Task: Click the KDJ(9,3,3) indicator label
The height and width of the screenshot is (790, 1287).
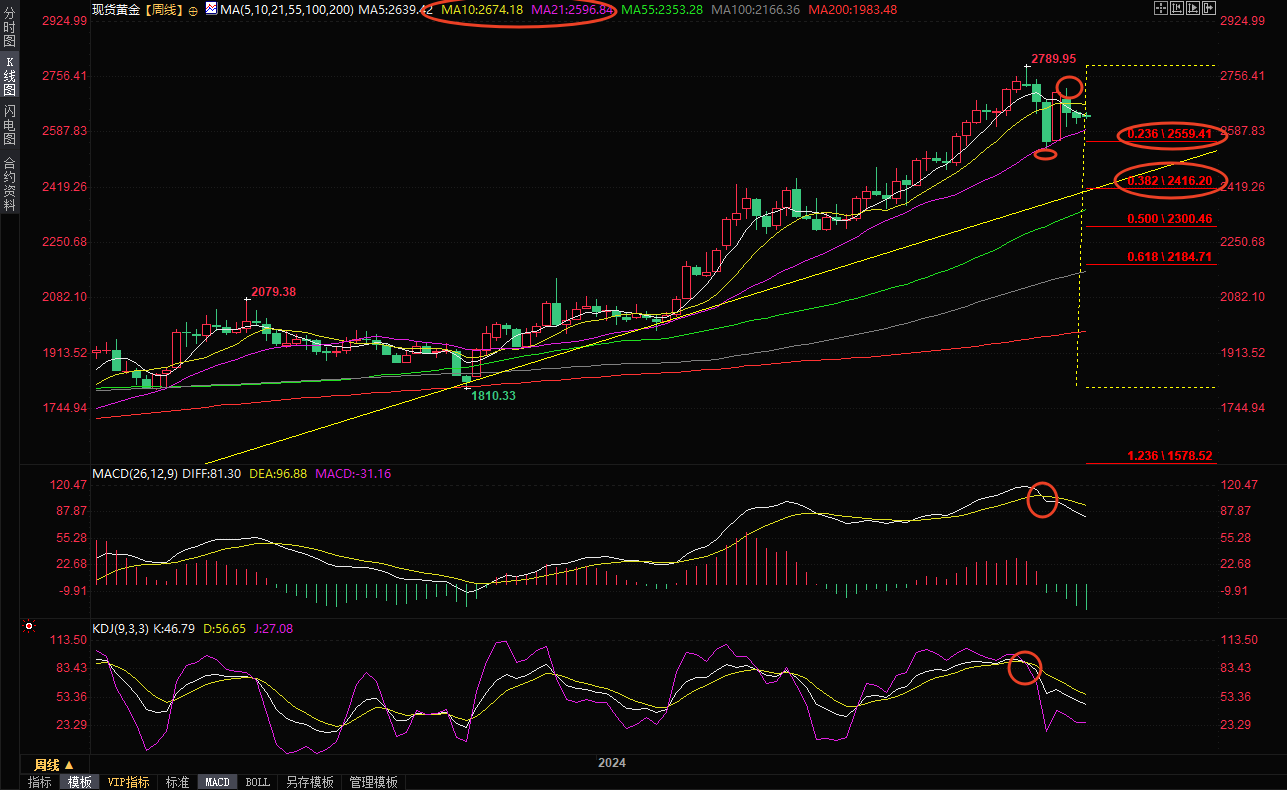Action: click(x=120, y=629)
